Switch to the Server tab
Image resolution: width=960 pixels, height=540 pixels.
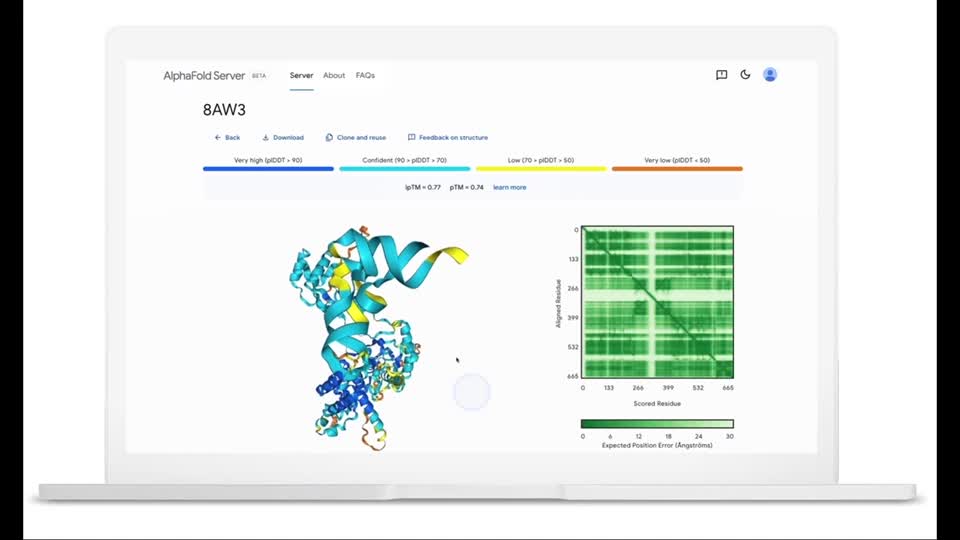pyautogui.click(x=301, y=75)
